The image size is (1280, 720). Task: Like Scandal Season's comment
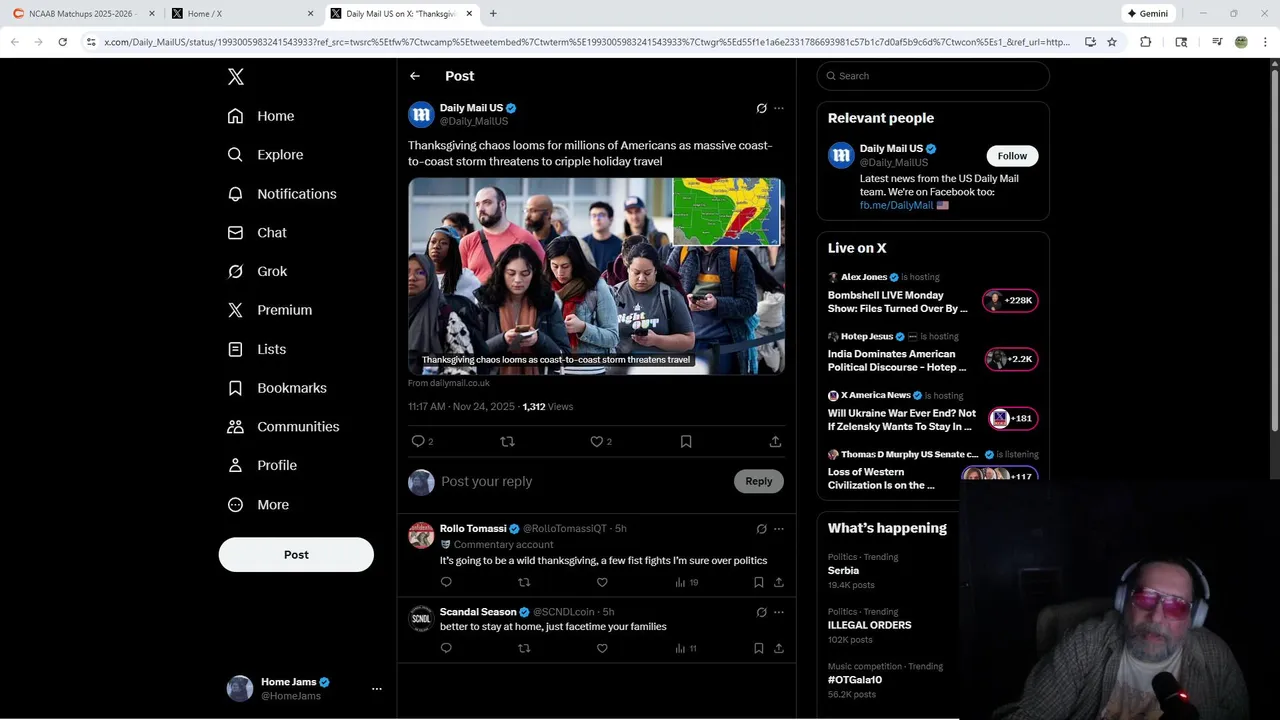pyautogui.click(x=602, y=648)
